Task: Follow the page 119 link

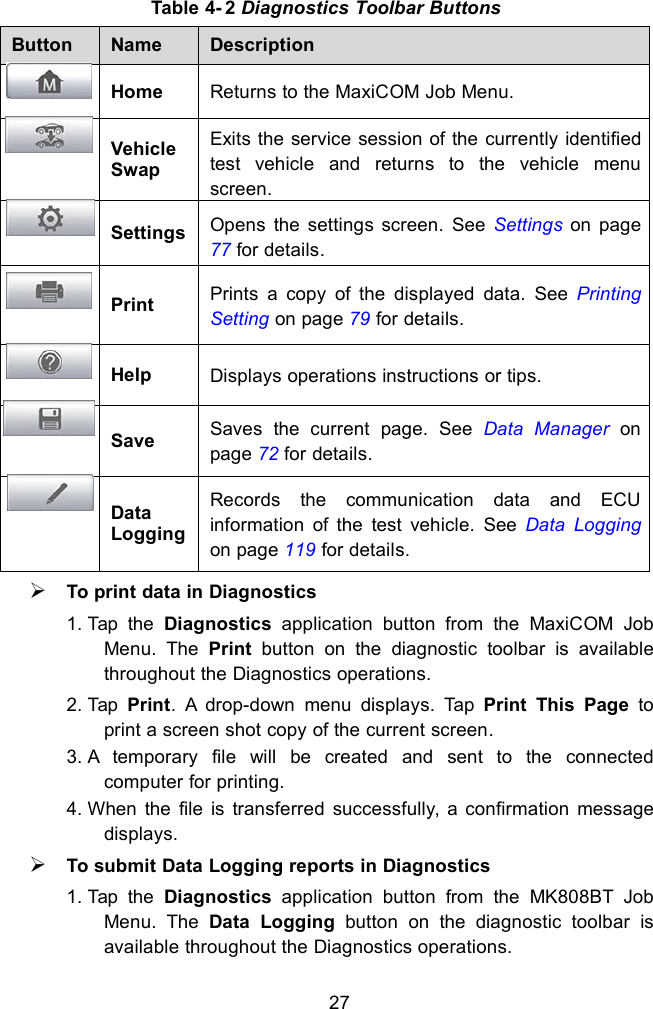Action: point(300,550)
